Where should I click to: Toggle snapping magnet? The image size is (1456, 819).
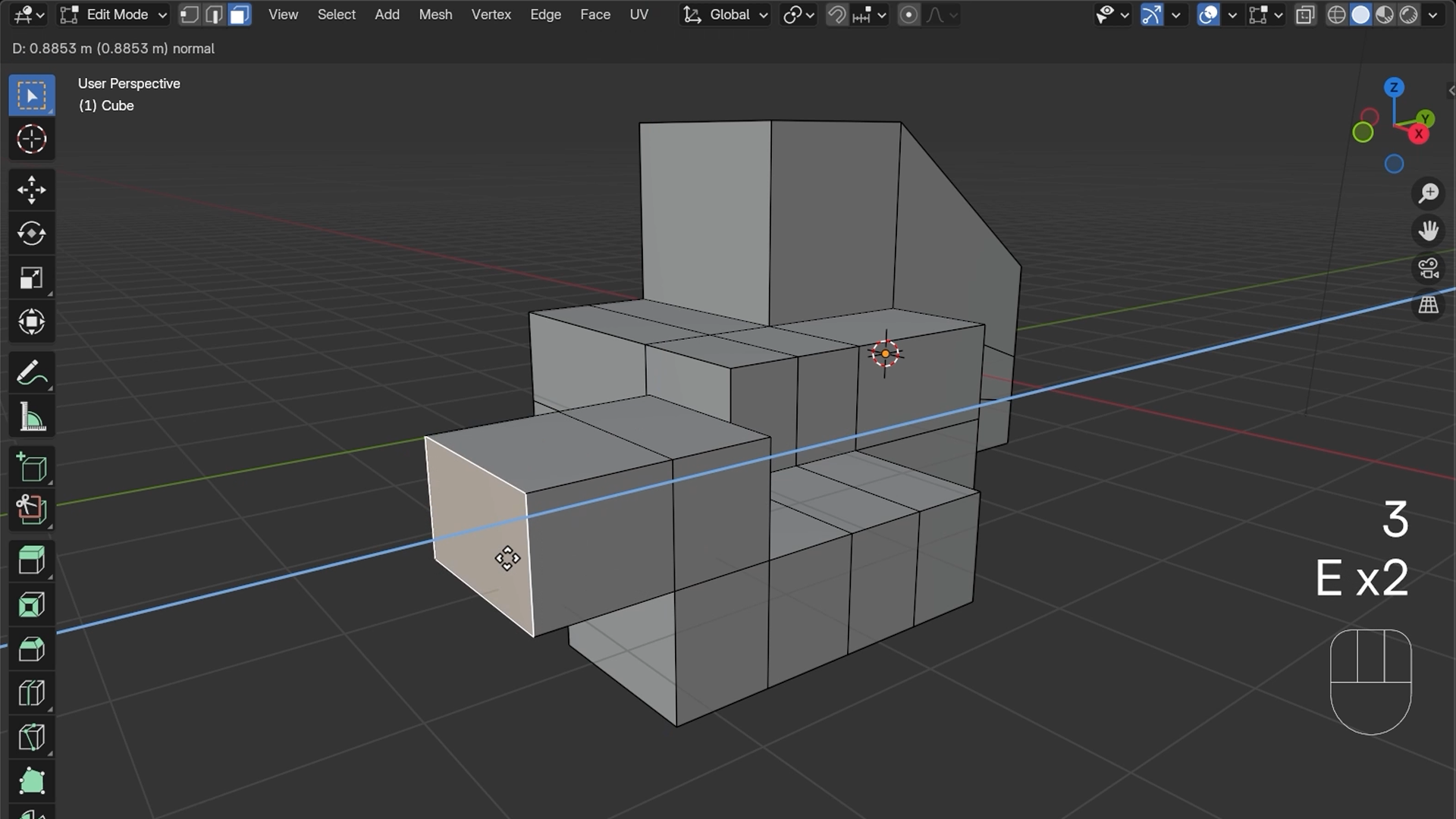[836, 14]
